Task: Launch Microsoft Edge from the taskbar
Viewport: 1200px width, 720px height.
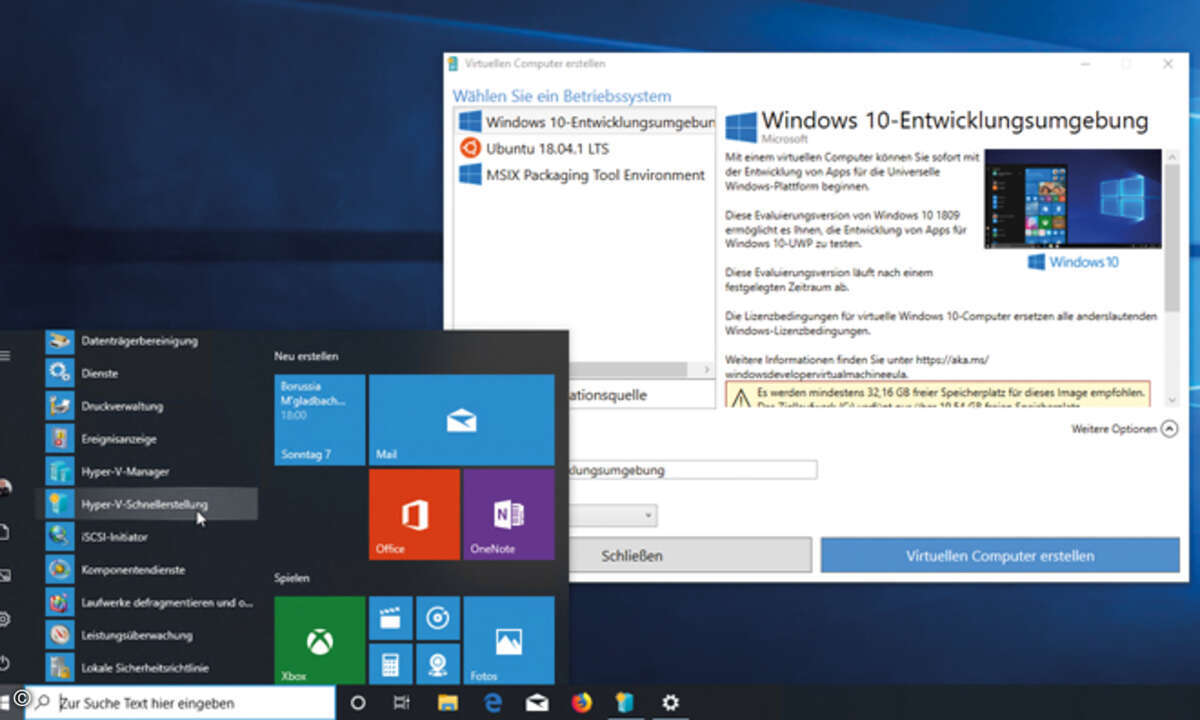Action: click(x=492, y=703)
